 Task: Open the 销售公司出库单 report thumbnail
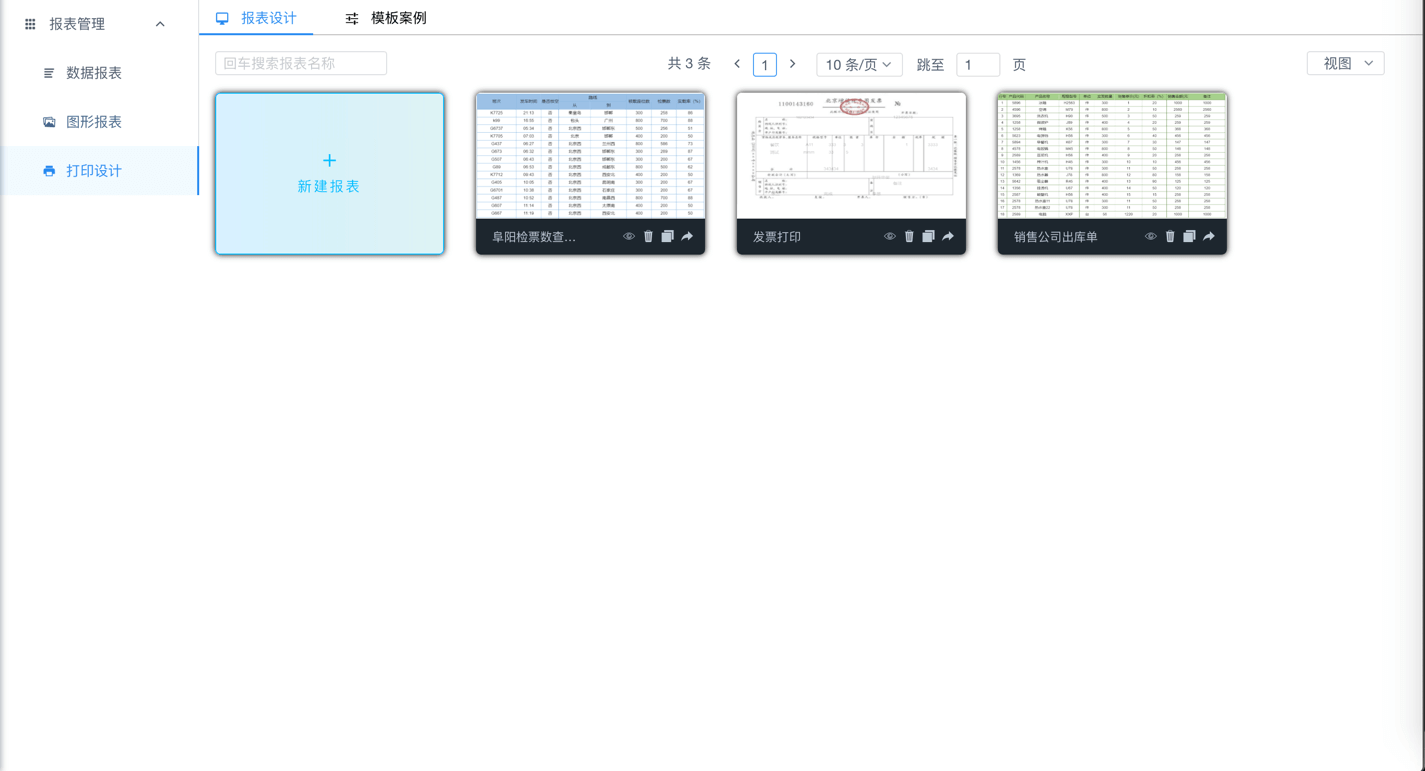(1112, 156)
